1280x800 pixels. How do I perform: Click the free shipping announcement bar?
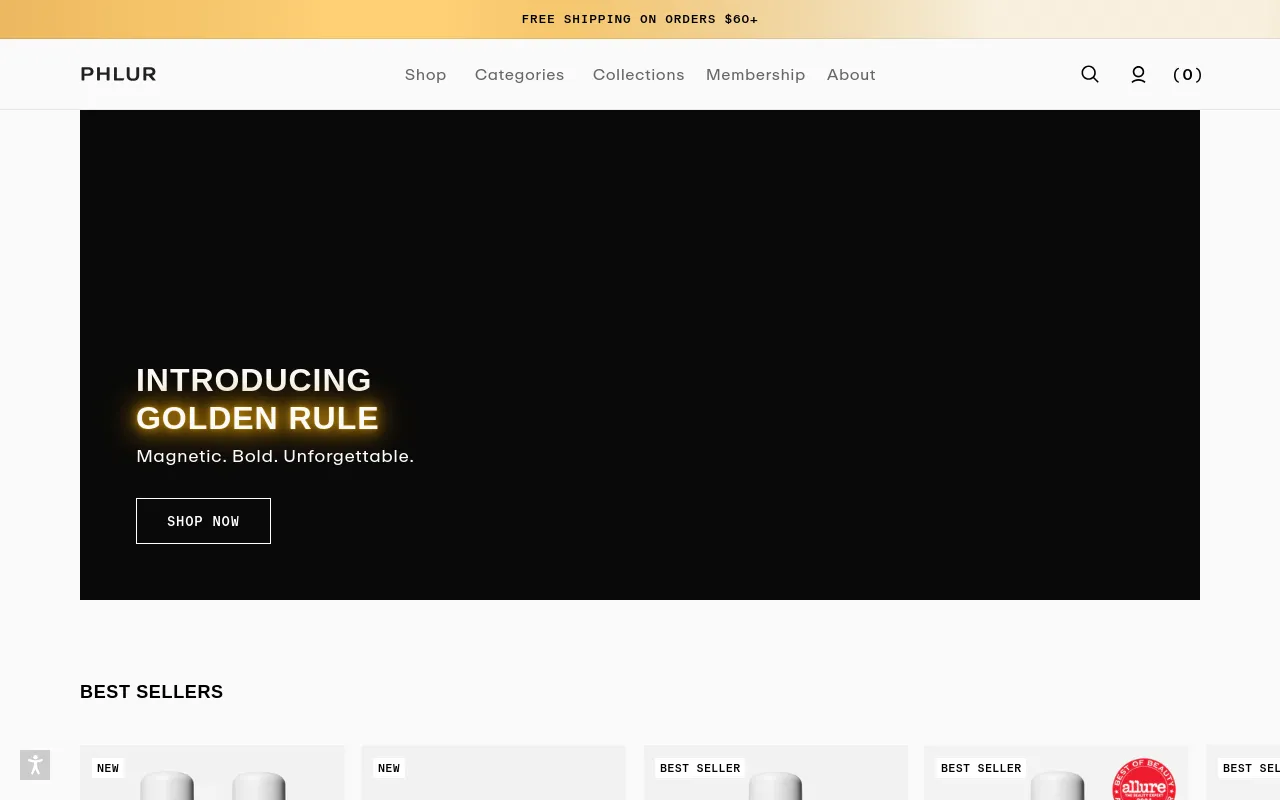(x=640, y=19)
